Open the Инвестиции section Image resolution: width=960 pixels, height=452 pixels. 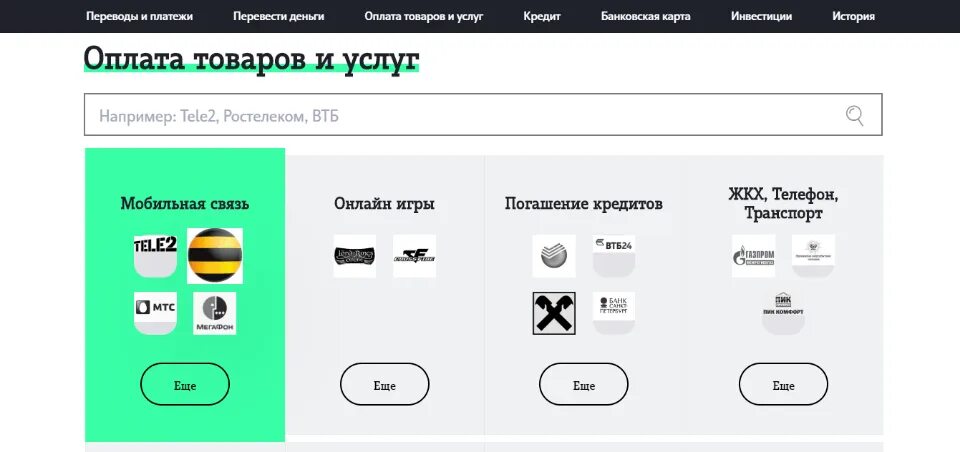click(761, 17)
